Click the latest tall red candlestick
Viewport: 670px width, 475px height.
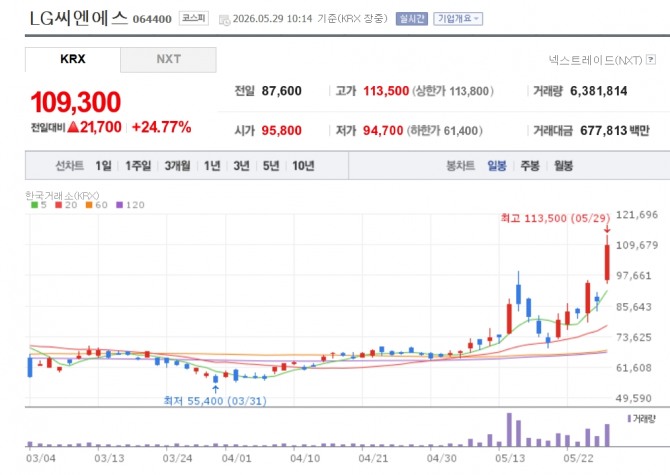607,262
